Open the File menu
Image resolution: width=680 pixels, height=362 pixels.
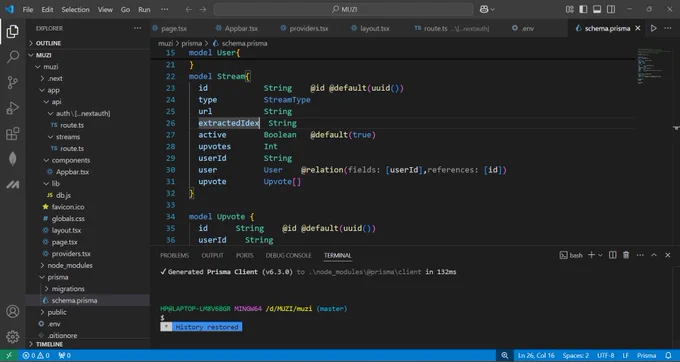(28, 9)
